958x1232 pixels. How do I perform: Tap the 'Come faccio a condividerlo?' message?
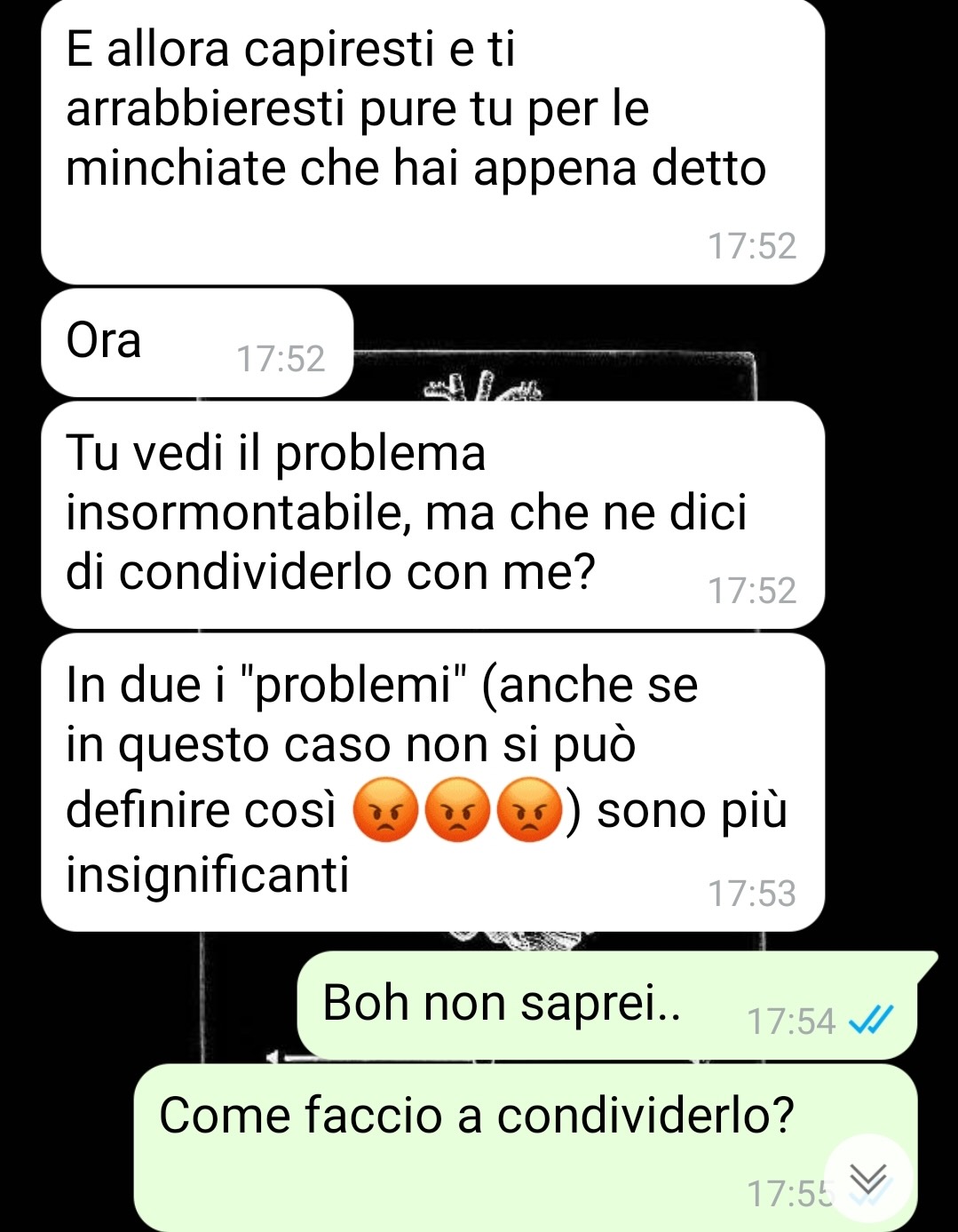point(526,1148)
